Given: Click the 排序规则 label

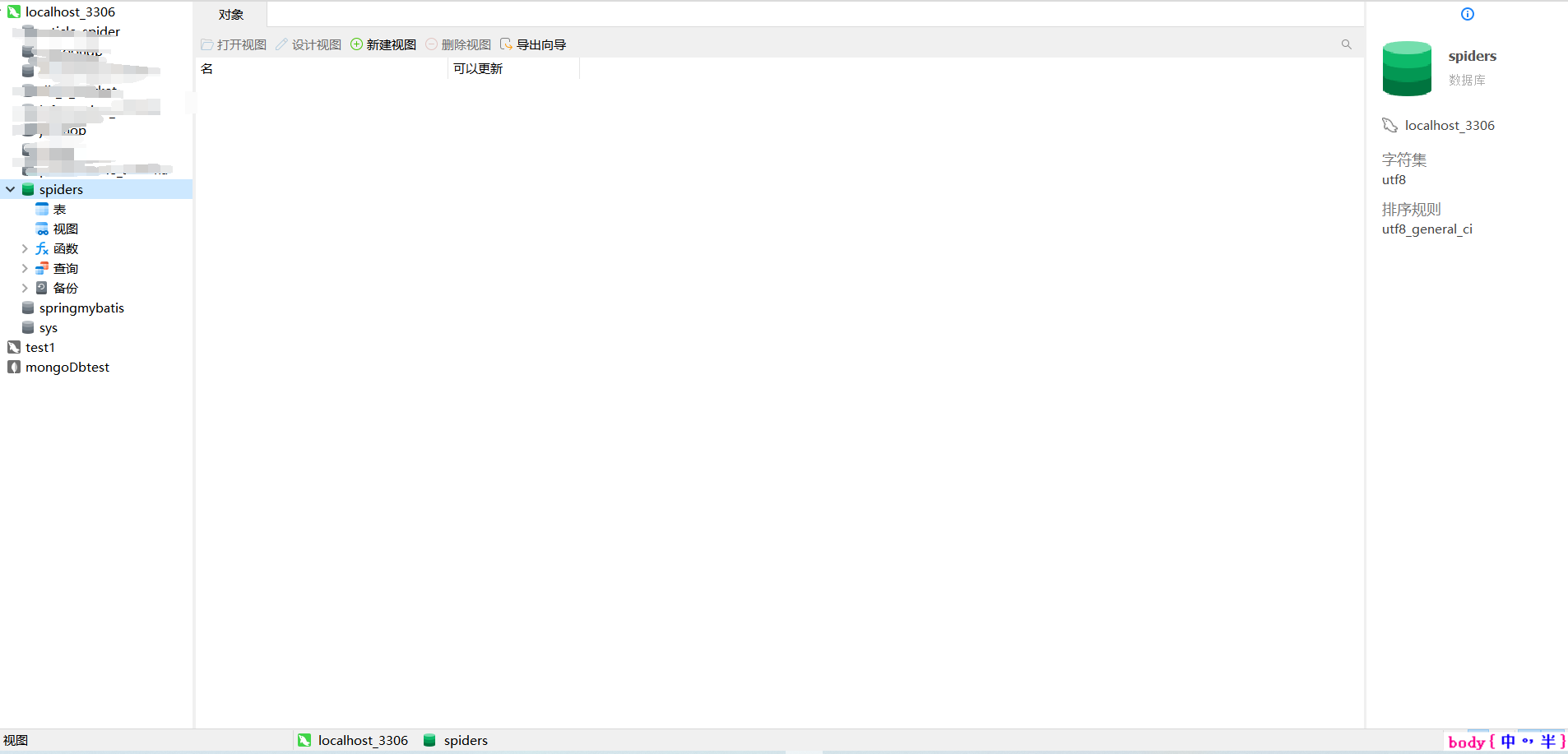Looking at the screenshot, I should click(1412, 209).
